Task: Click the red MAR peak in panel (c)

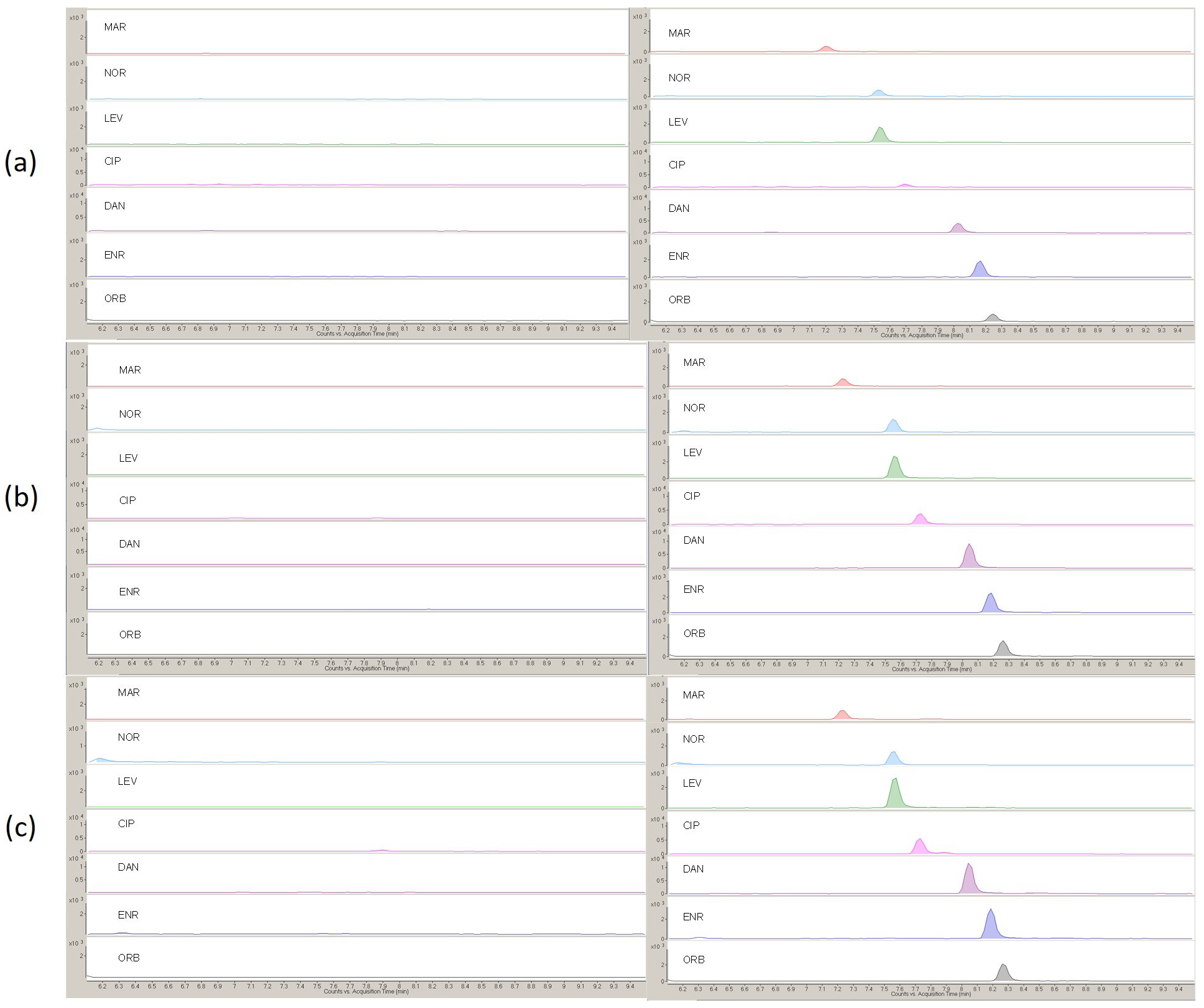Action: (842, 715)
